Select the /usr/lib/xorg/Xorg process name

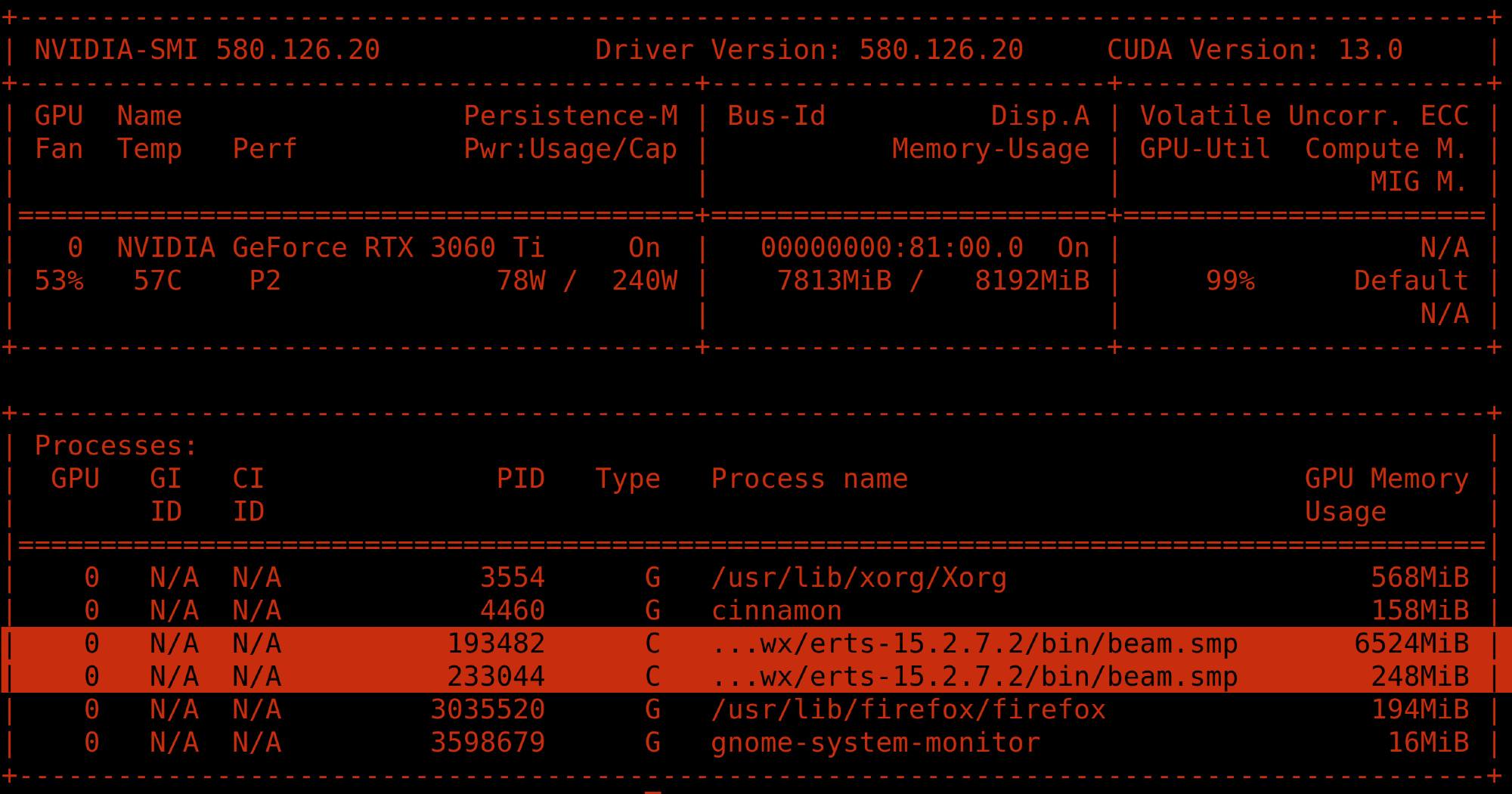coord(859,578)
